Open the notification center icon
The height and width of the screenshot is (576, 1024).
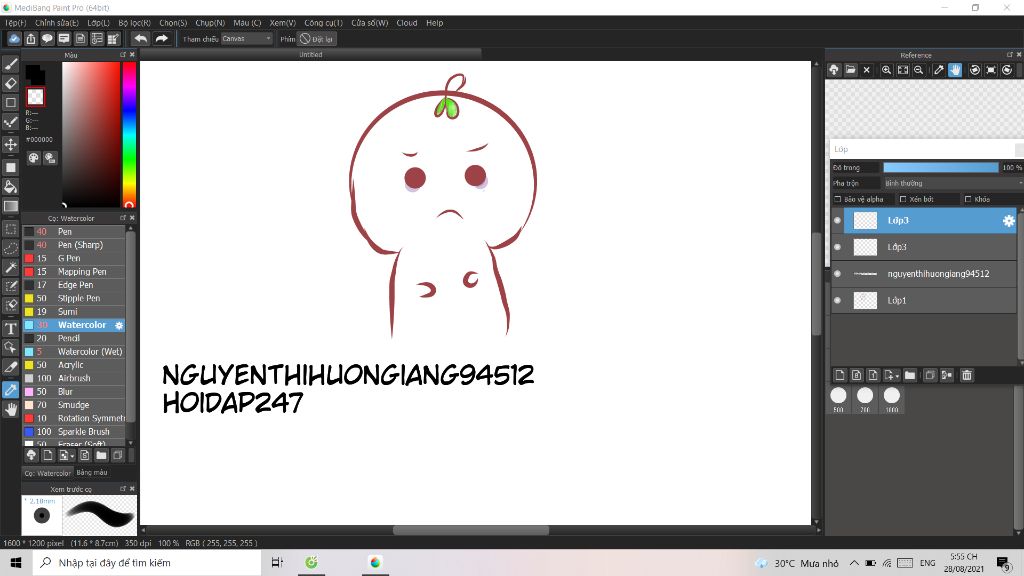click(x=1004, y=562)
